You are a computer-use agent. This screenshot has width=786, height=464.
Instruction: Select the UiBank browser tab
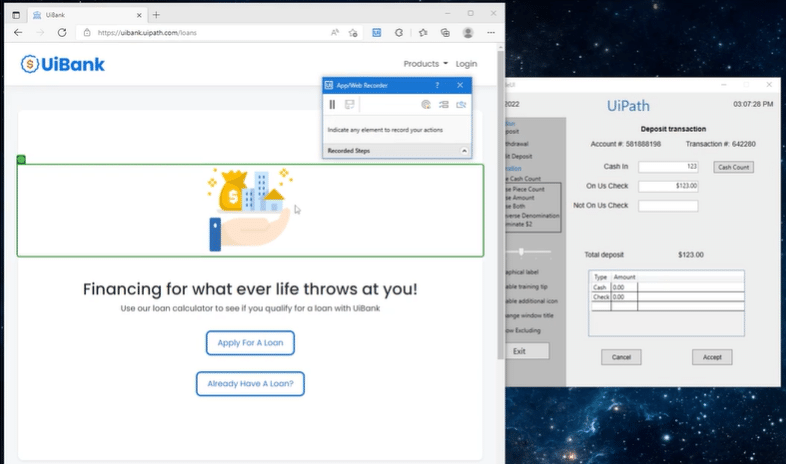[87, 15]
